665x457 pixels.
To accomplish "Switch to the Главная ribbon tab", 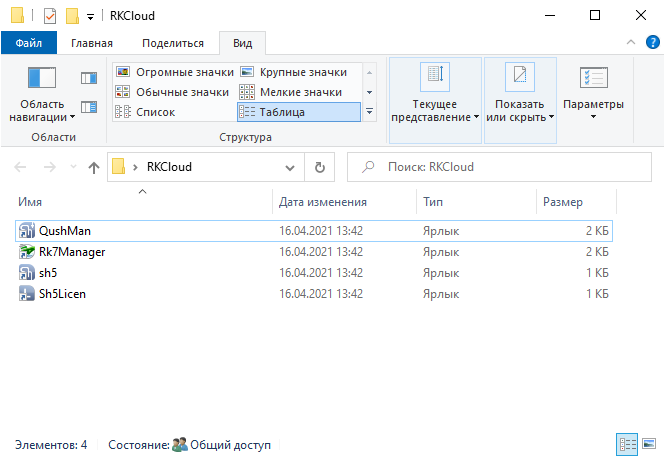I will [x=91, y=43].
